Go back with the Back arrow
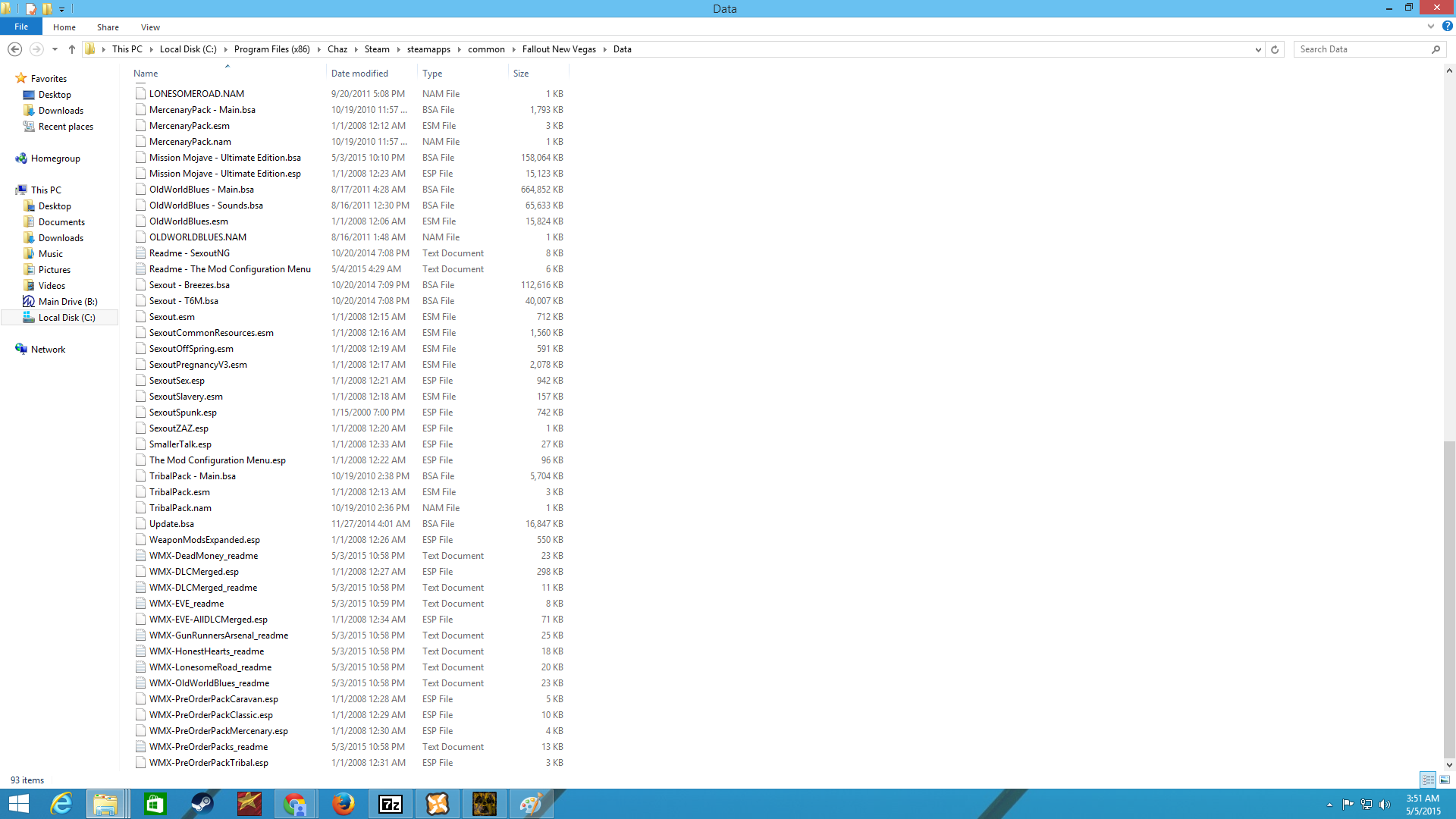The width and height of the screenshot is (1456, 819). [14, 49]
